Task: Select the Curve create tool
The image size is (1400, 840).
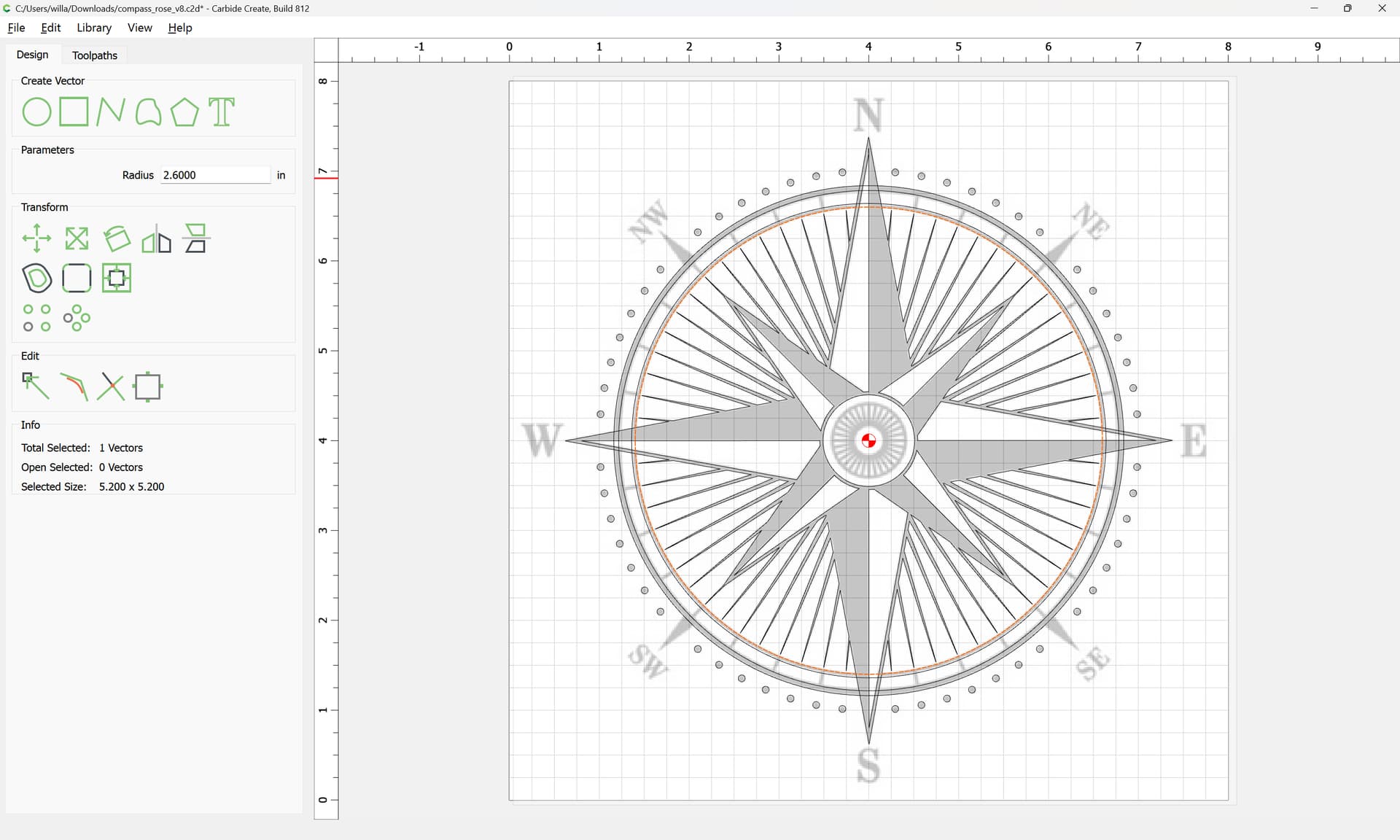Action: (148, 112)
